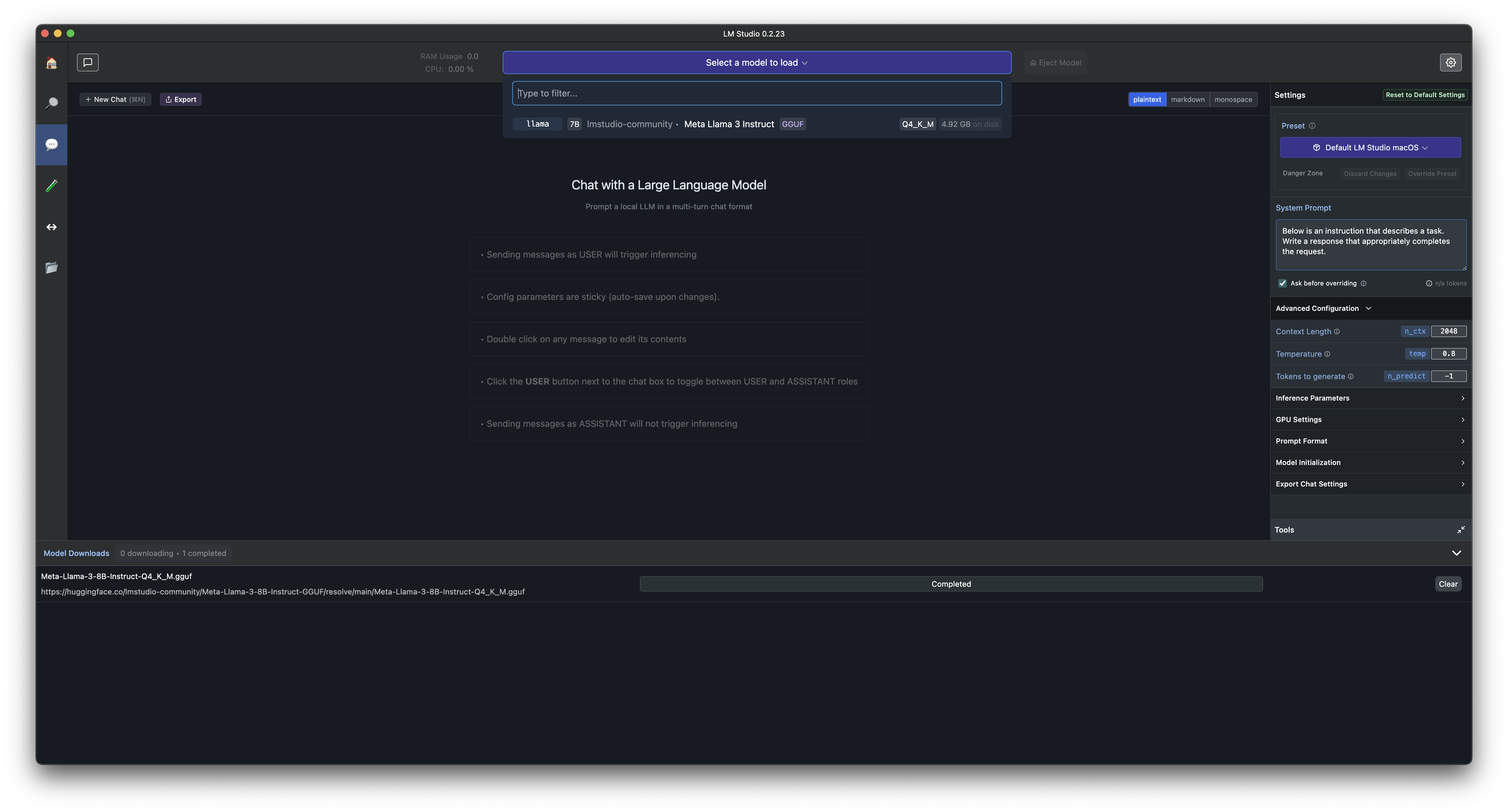The width and height of the screenshot is (1508, 812).
Task: Toggle the chat list panel icon
Action: coord(88,62)
